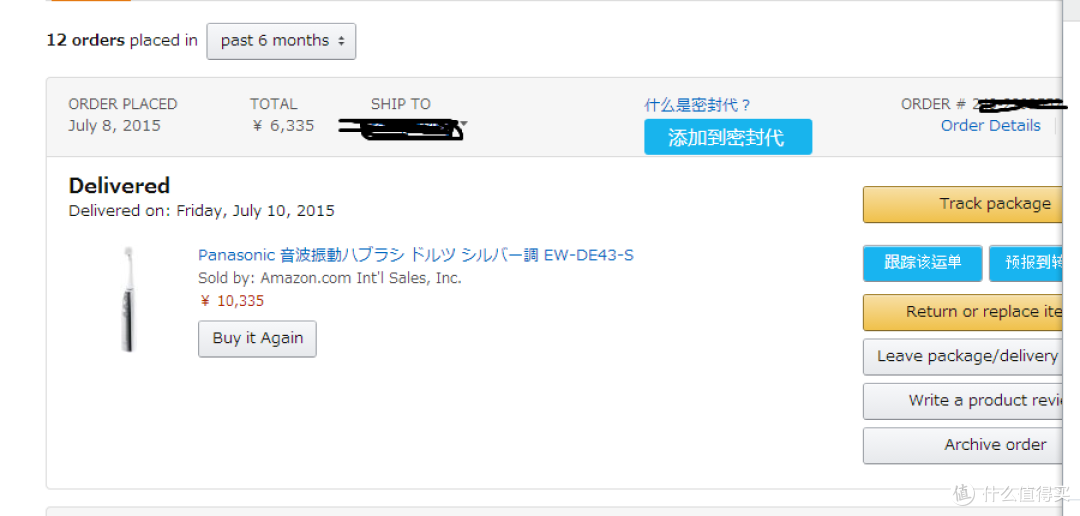Click the 12 orders count text
The image size is (1080, 516).
click(x=85, y=41)
